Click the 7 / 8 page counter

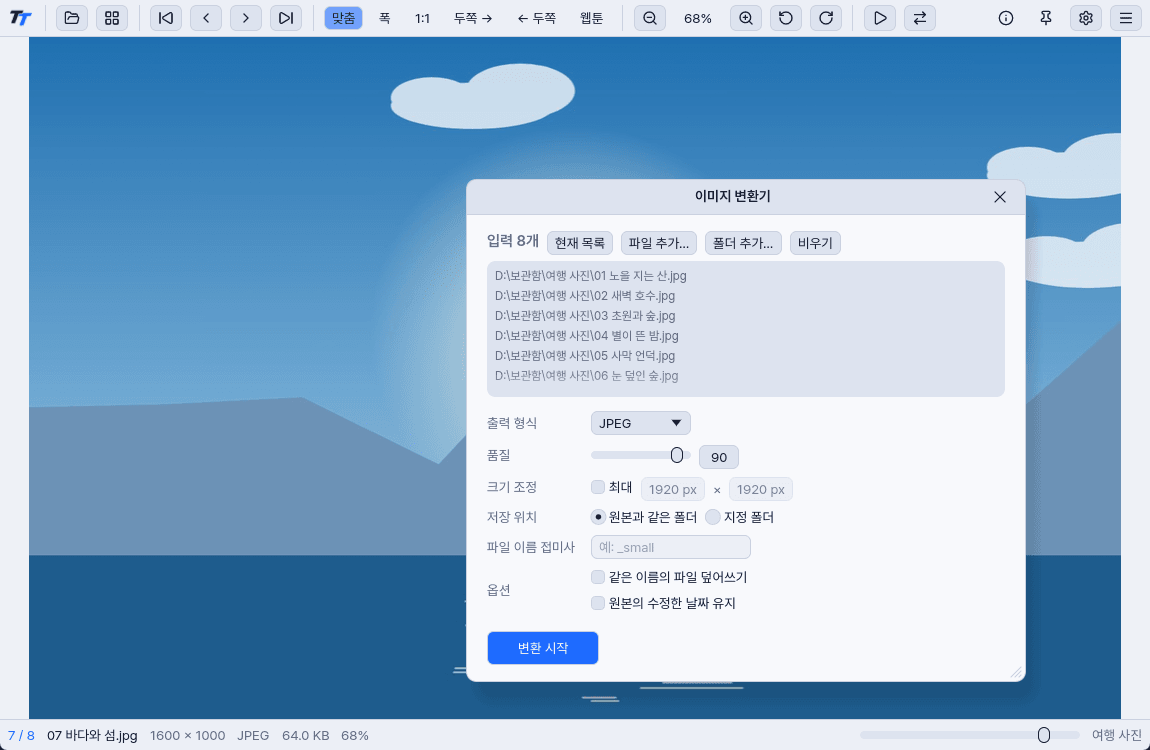click(21, 735)
